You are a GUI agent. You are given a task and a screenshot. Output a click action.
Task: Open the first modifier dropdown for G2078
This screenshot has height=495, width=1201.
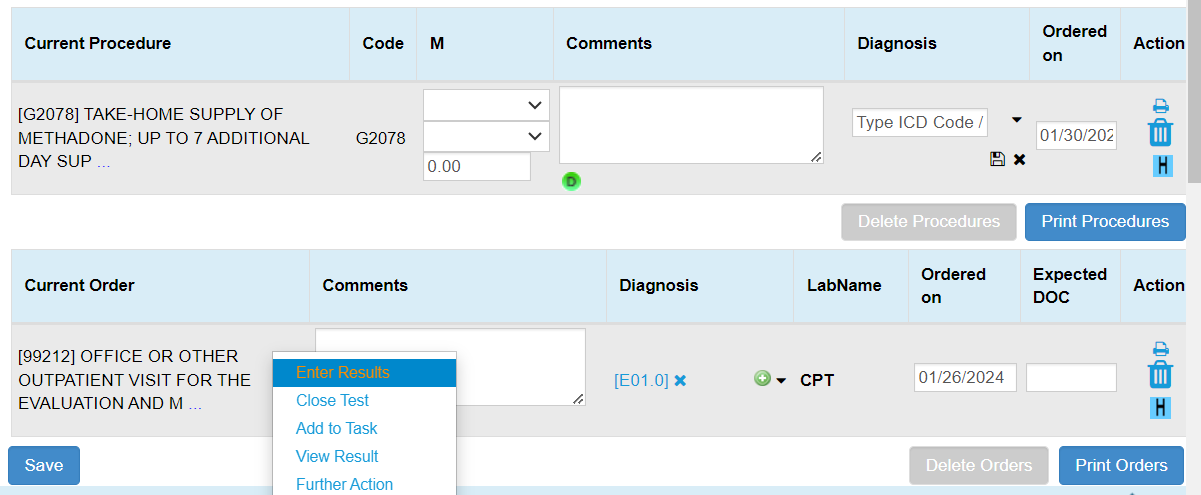coord(486,105)
